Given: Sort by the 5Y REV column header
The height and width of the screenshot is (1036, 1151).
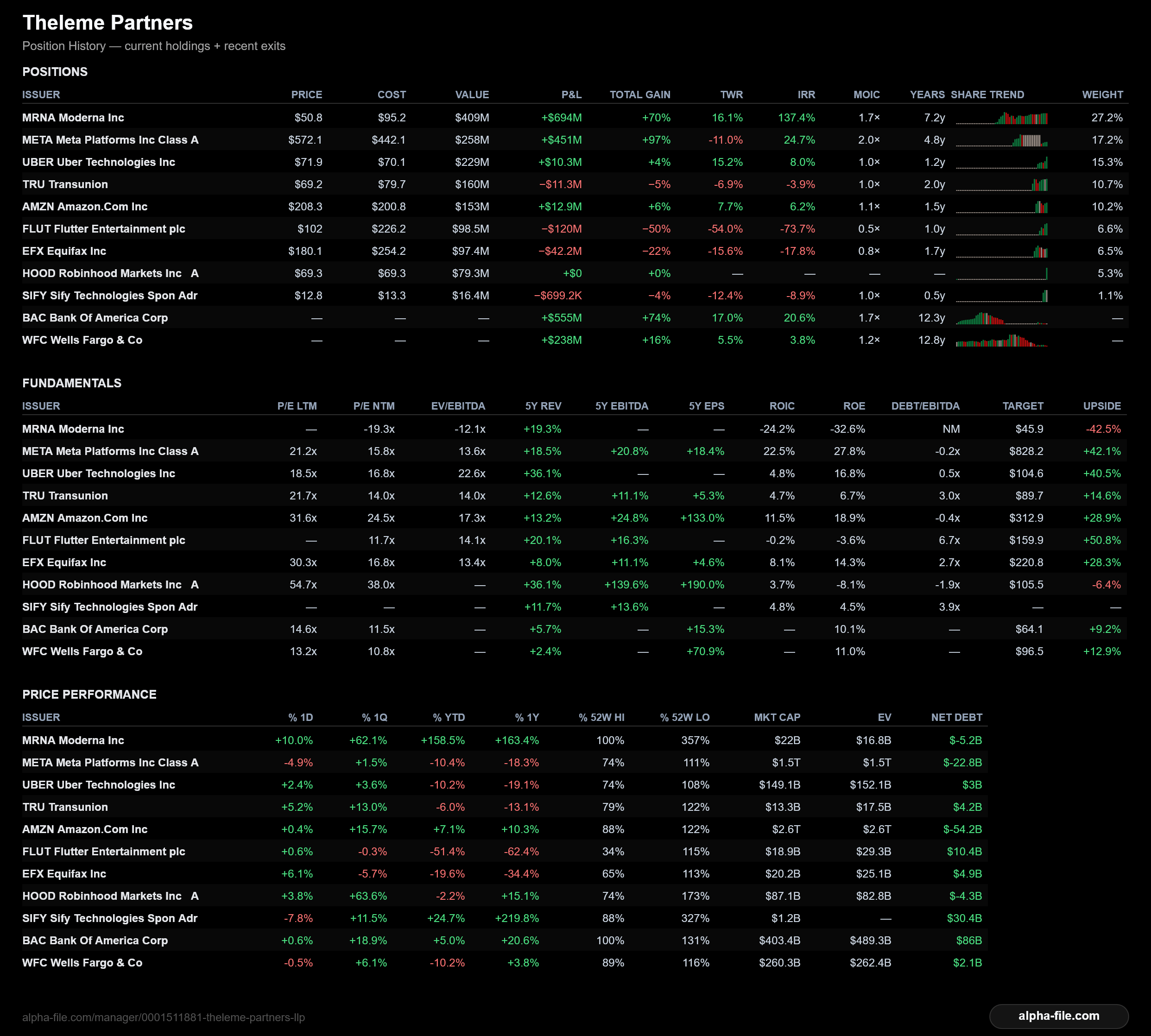Looking at the screenshot, I should pyautogui.click(x=543, y=406).
